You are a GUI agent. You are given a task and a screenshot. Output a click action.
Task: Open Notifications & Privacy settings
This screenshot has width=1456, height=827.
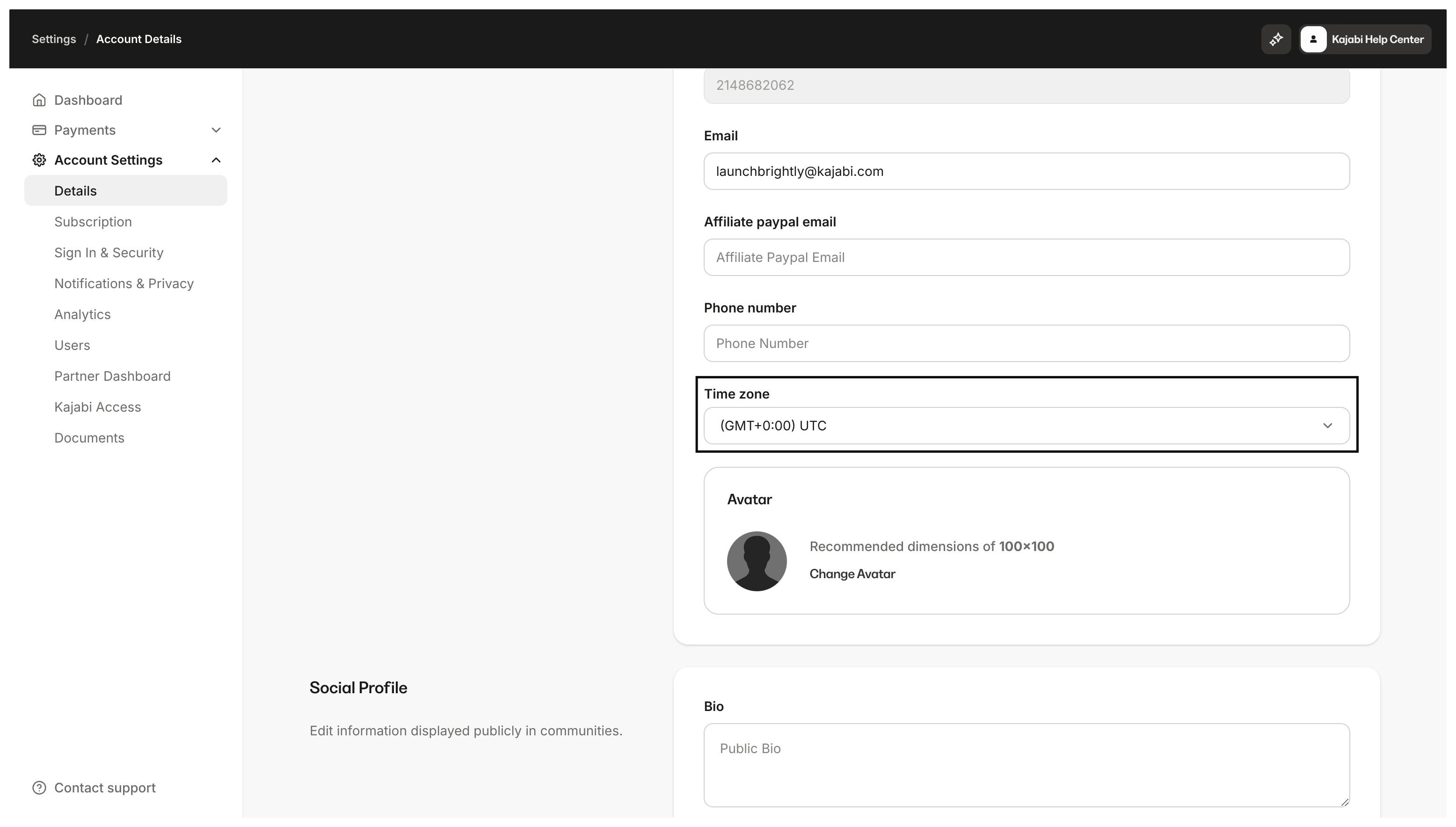(x=124, y=283)
